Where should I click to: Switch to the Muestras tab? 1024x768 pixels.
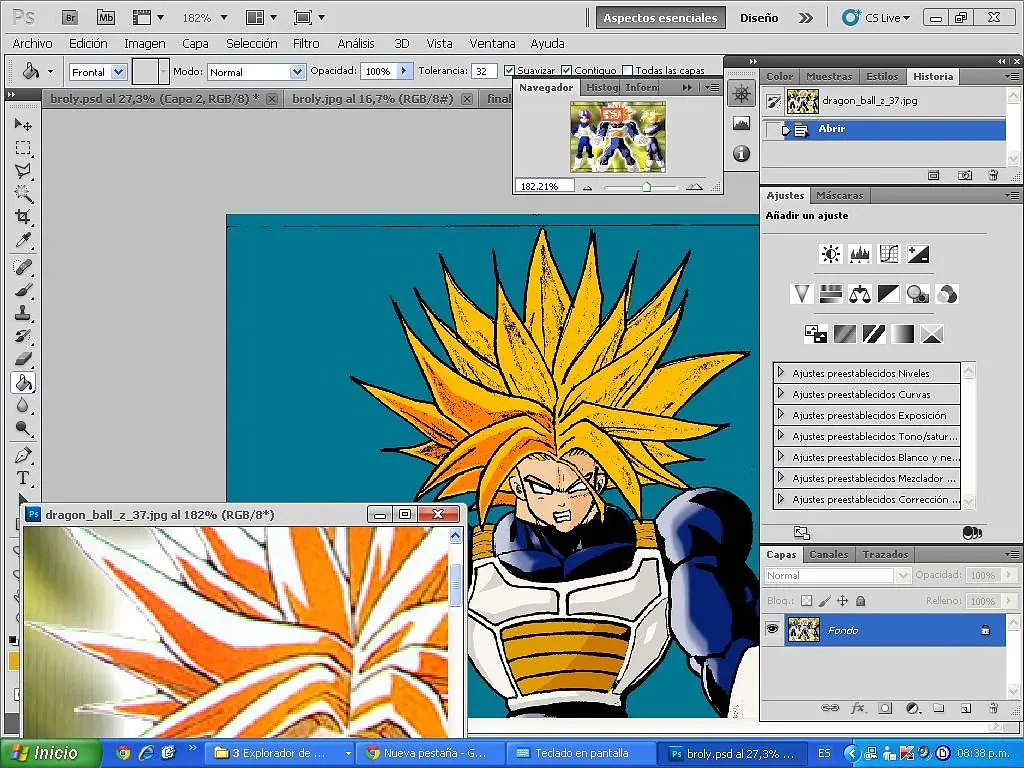tap(829, 76)
